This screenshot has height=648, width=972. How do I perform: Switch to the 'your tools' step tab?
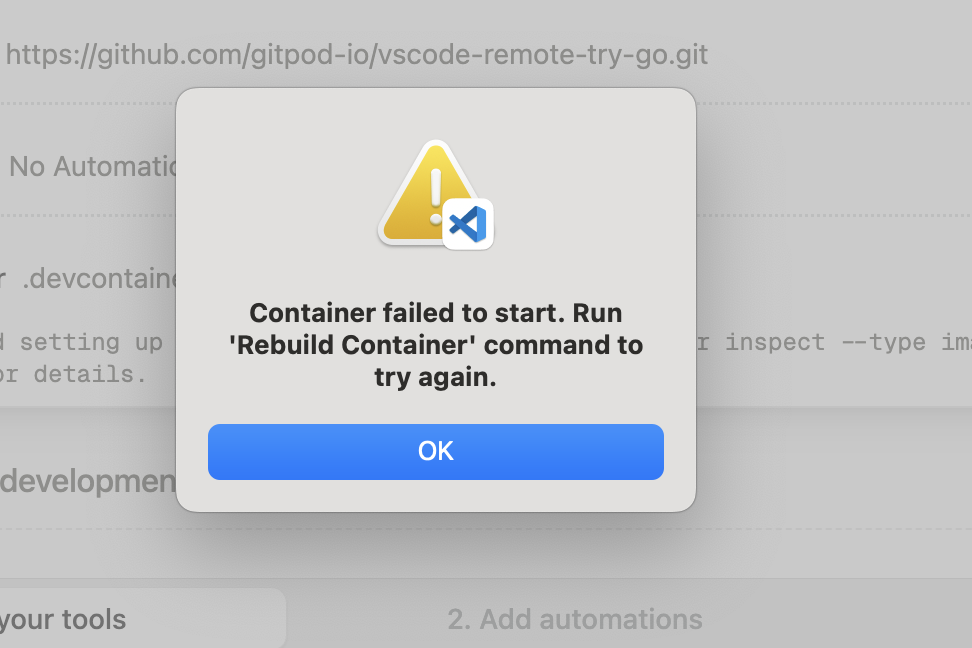[142, 618]
